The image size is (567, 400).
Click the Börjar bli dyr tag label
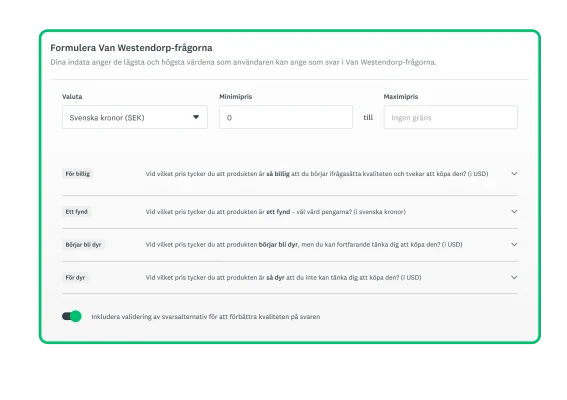coord(83,244)
